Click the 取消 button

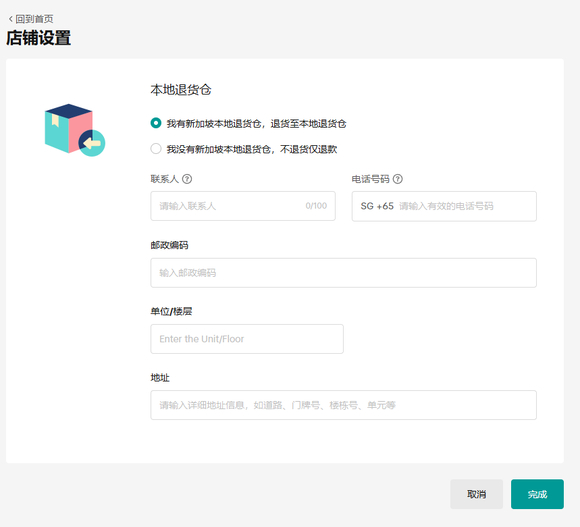476,494
